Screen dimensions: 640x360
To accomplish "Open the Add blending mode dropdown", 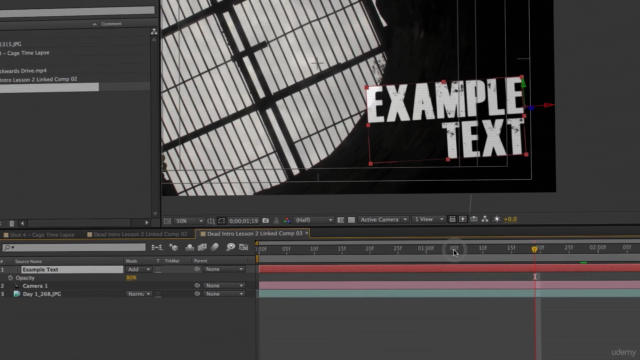I will coord(138,269).
